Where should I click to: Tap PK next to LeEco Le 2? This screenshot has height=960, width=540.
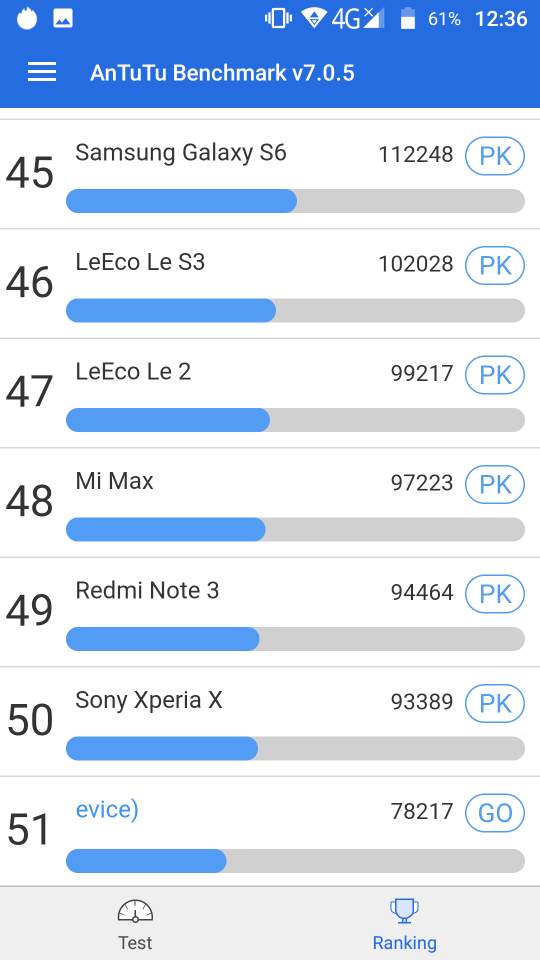click(495, 375)
